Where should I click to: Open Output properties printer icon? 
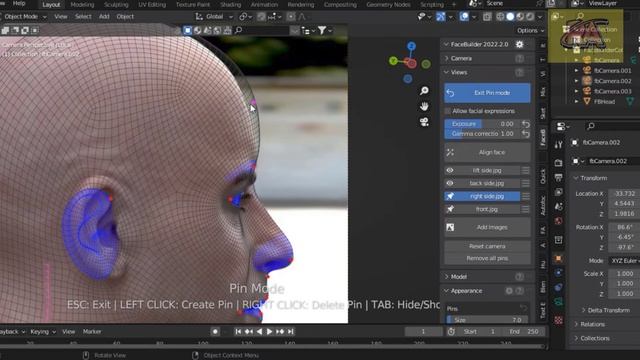point(558,177)
